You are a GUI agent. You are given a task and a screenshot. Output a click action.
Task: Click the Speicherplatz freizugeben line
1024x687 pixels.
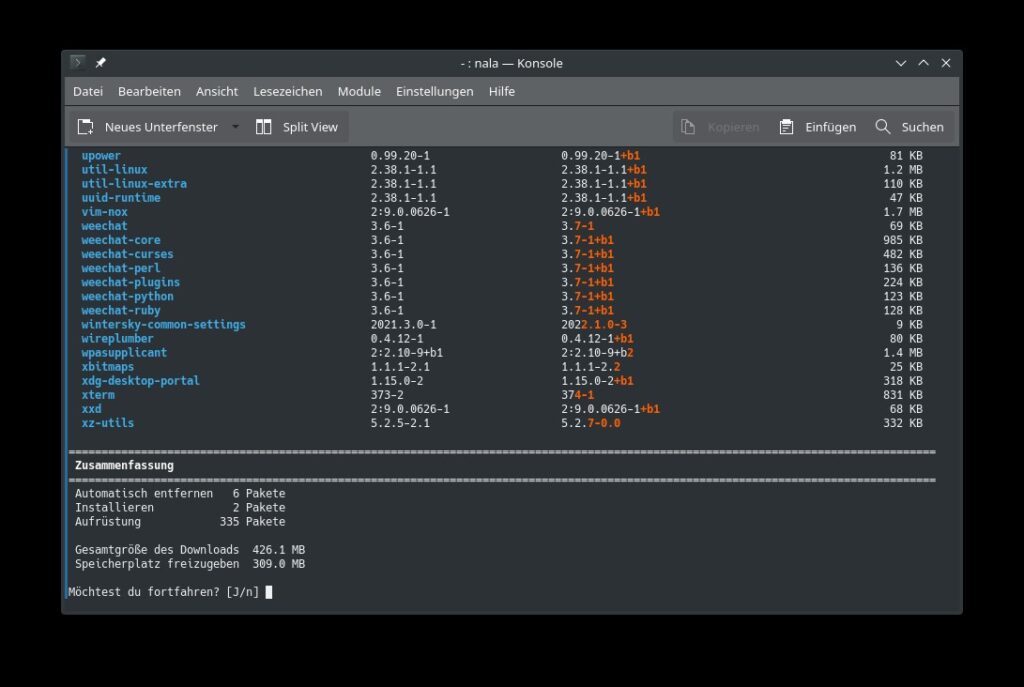click(190, 564)
